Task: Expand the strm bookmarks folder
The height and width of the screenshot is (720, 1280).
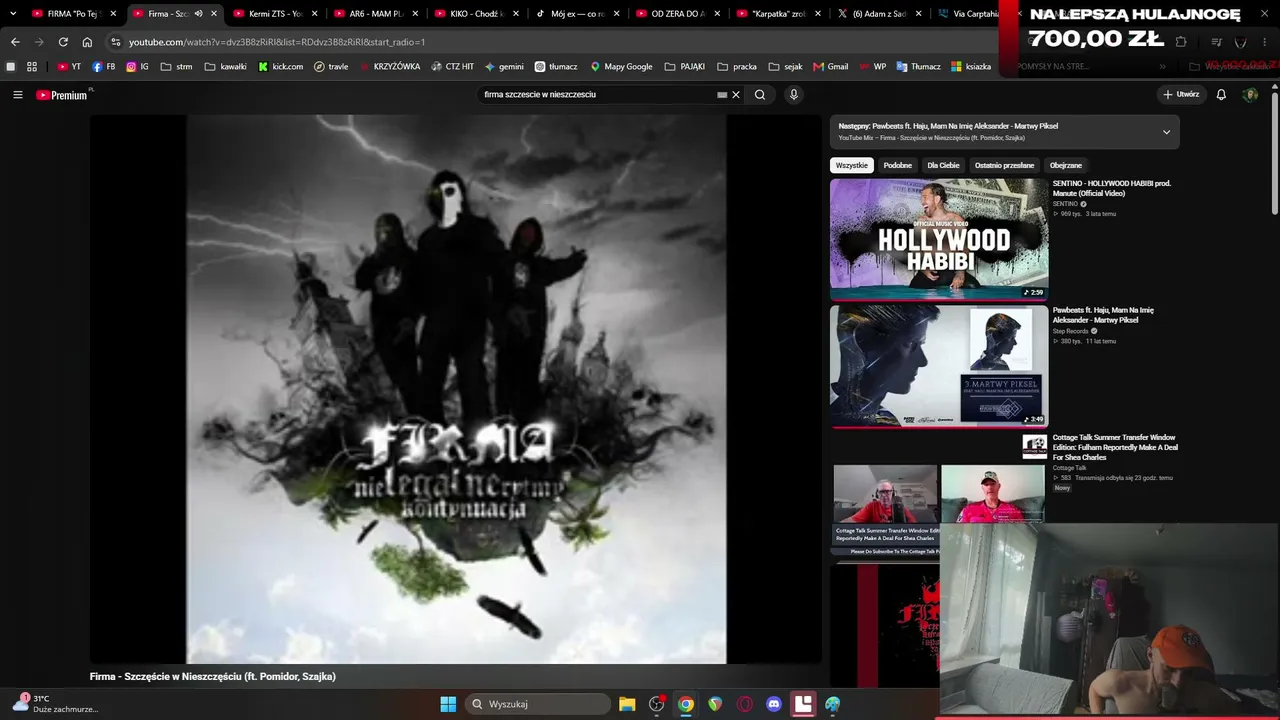Action: 176,67
